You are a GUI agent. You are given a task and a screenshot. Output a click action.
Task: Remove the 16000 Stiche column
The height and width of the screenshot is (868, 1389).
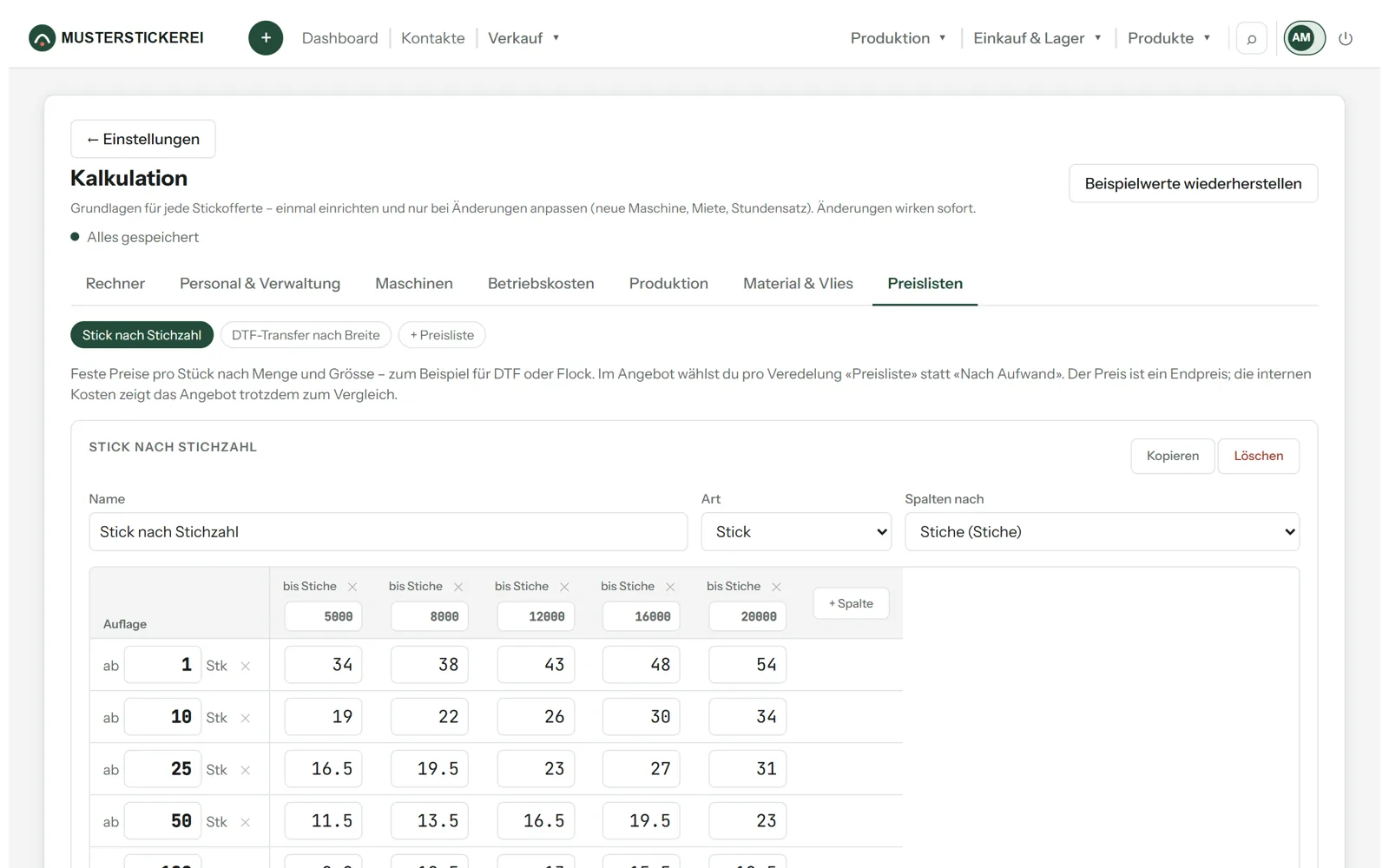pyautogui.click(x=670, y=587)
